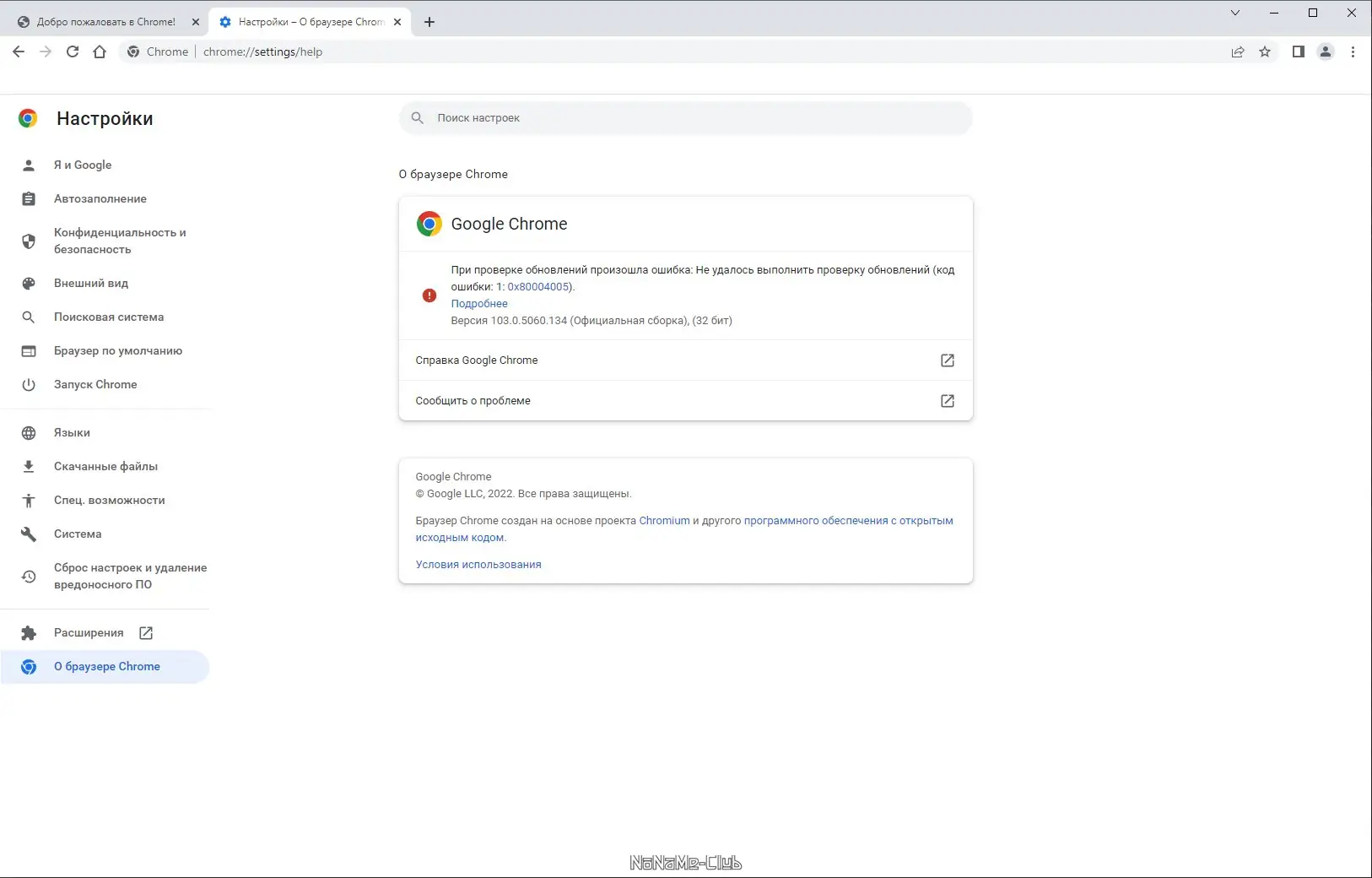Screen dimensions: 1372x878
Task: Click the reload page icon
Action: click(73, 51)
